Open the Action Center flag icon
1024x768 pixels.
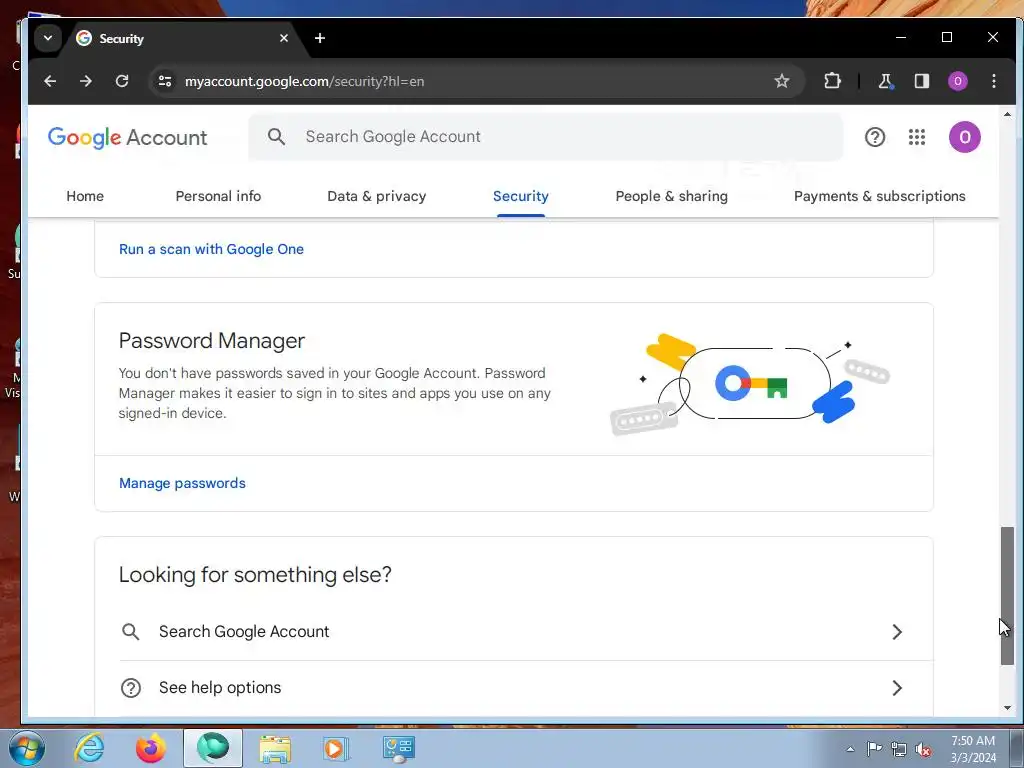(x=874, y=749)
